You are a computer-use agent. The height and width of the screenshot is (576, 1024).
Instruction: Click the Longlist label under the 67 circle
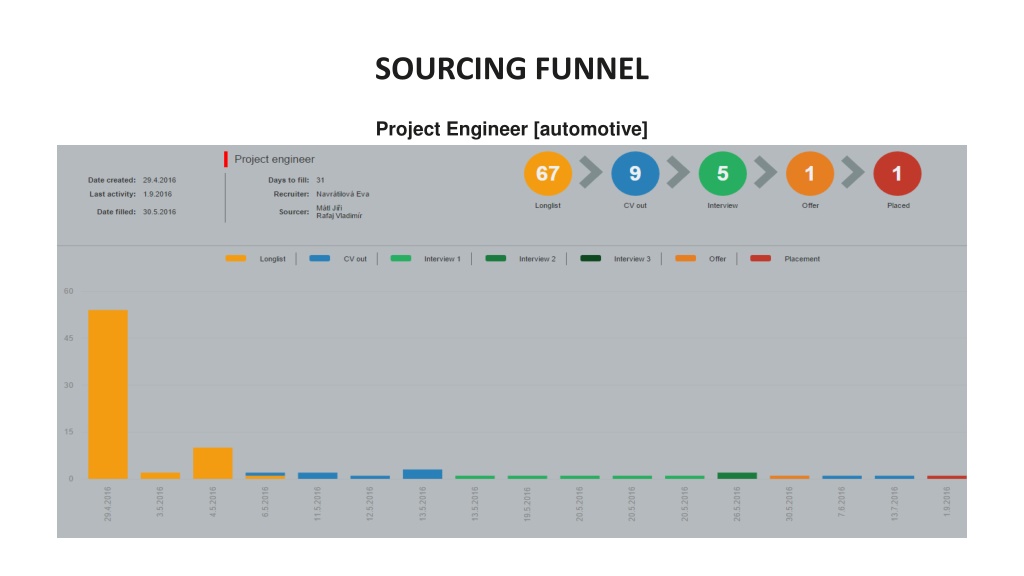547,206
